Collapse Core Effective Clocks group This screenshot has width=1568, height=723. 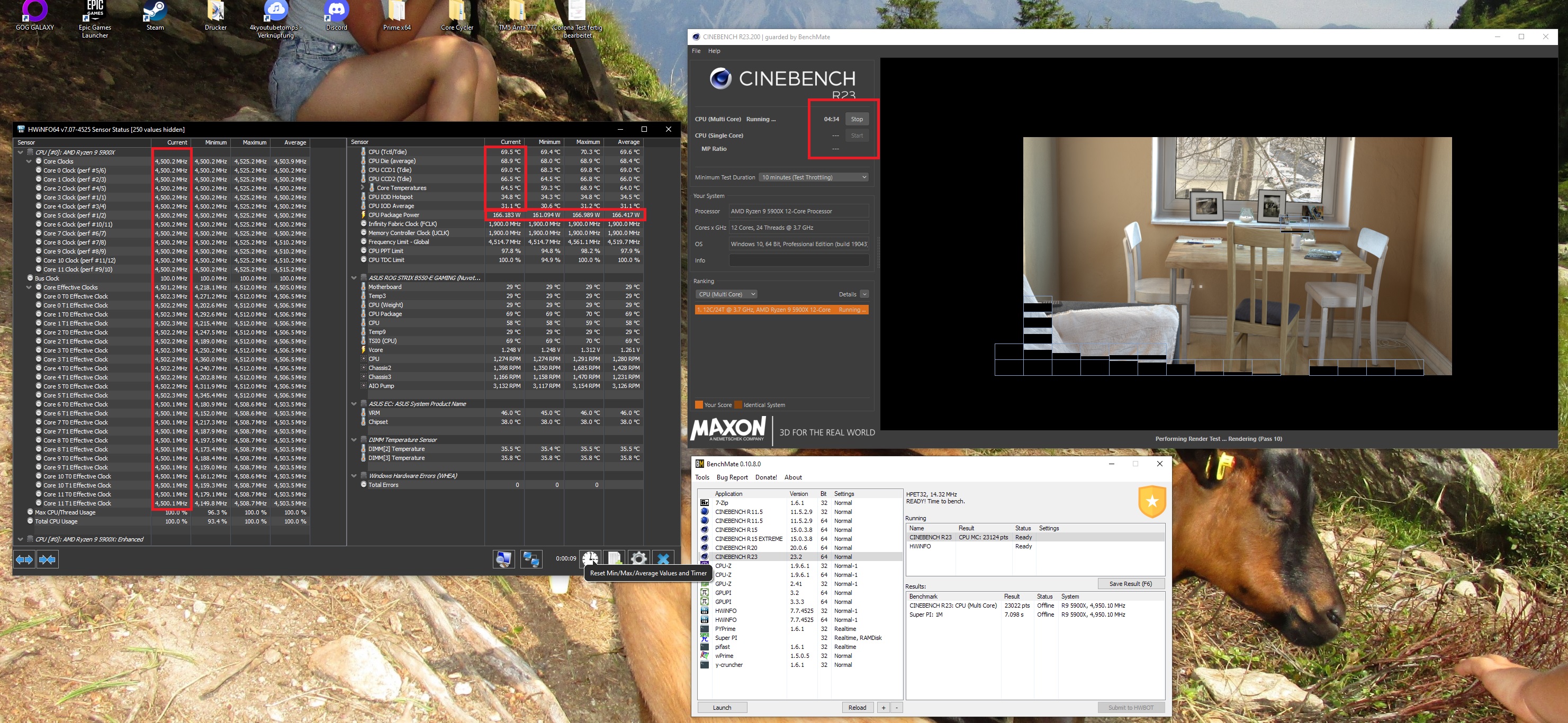29,287
